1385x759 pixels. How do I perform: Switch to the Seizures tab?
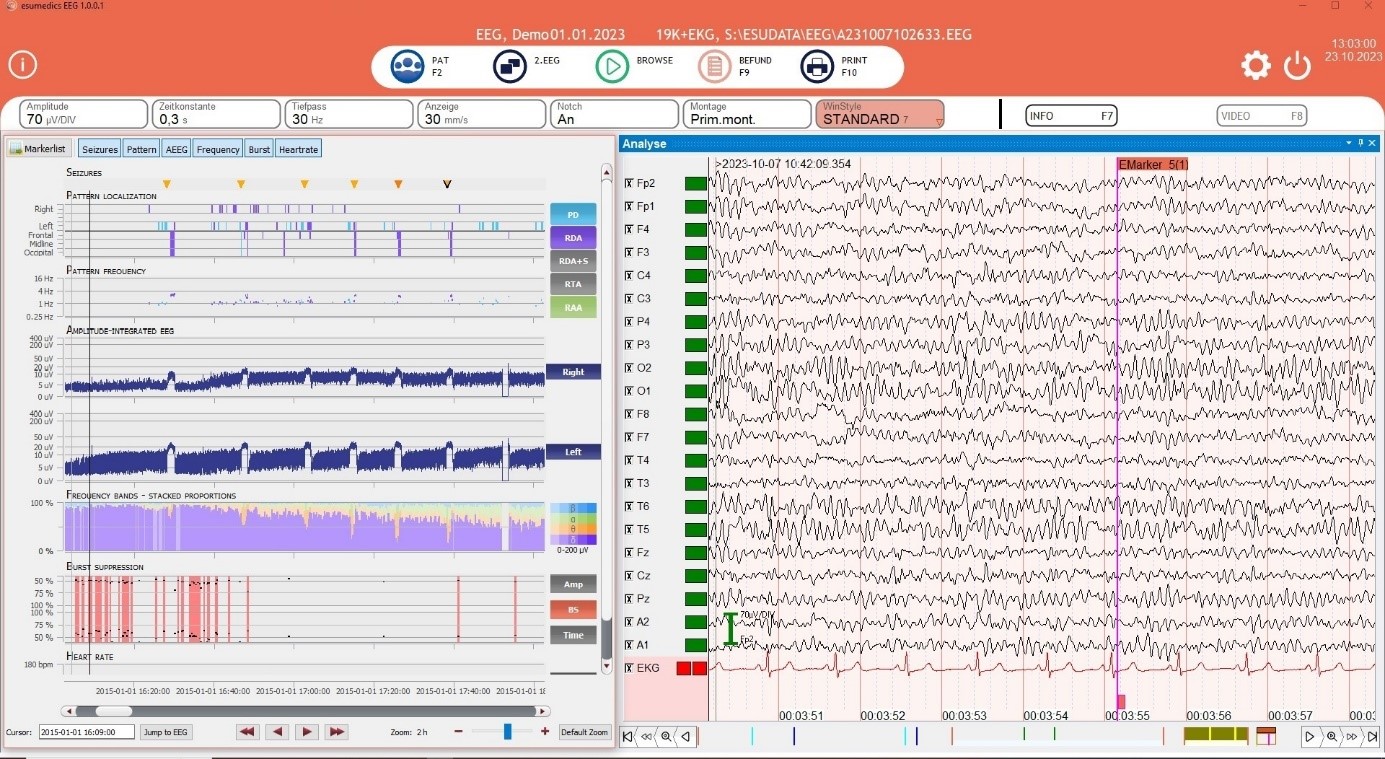[99, 148]
